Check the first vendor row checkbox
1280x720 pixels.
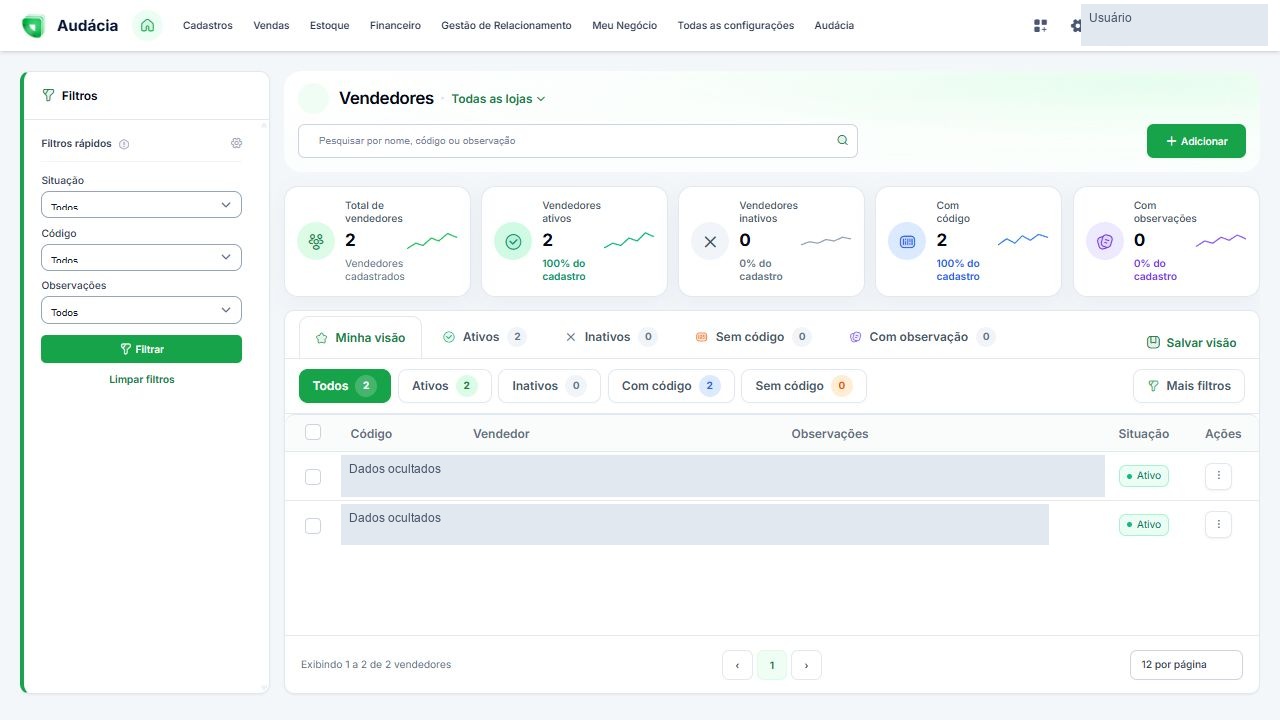(313, 477)
